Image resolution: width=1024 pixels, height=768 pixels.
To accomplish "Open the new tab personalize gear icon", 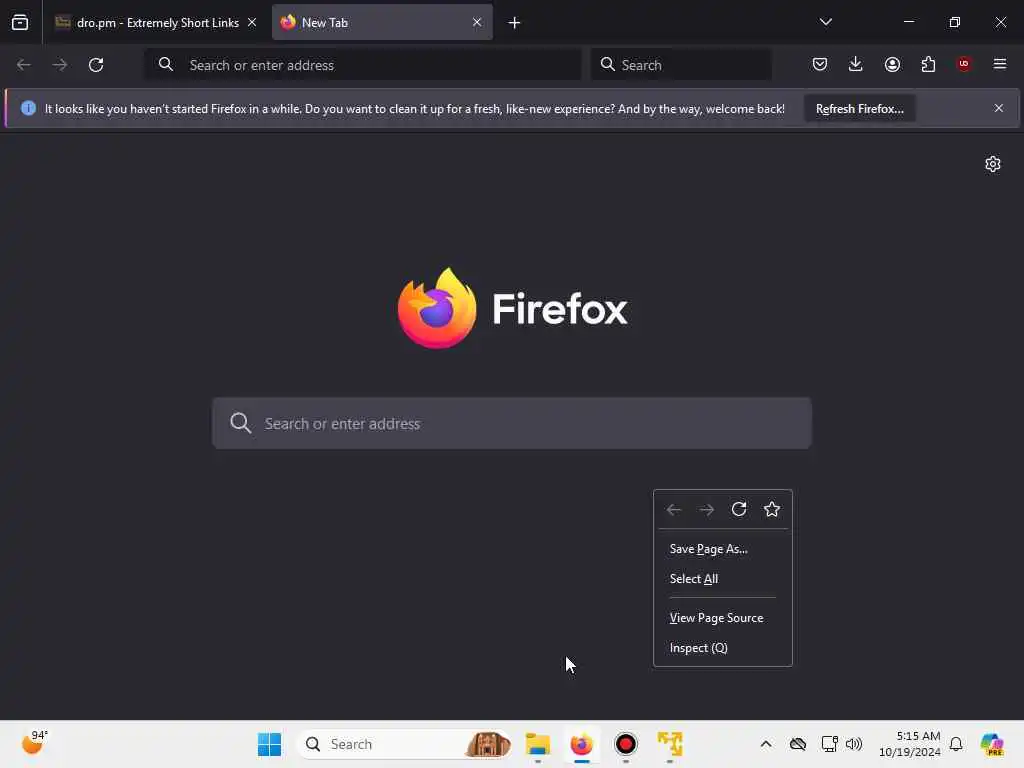I will coord(993,164).
